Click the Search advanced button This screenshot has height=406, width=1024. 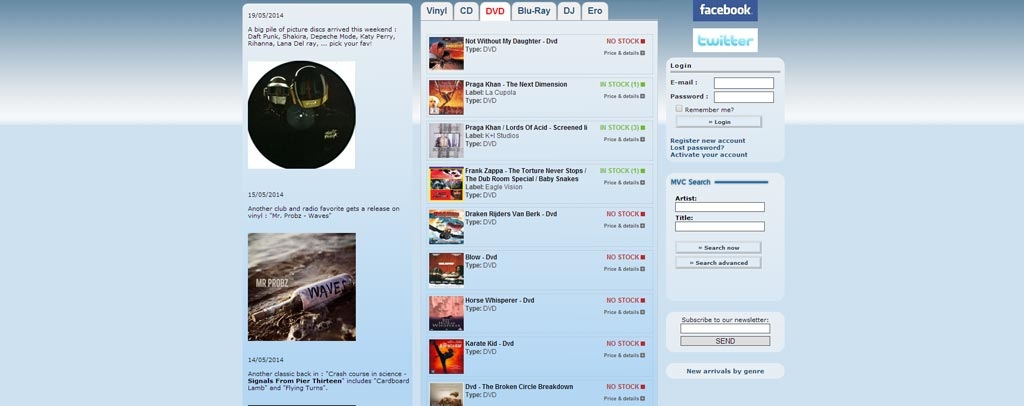[718, 263]
